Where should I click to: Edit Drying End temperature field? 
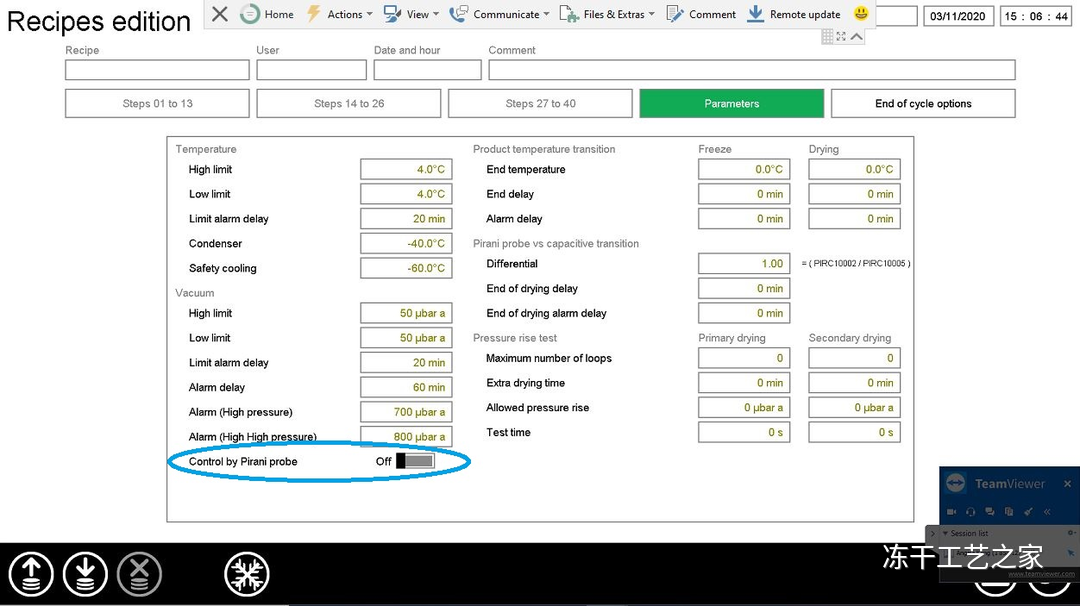(854, 169)
